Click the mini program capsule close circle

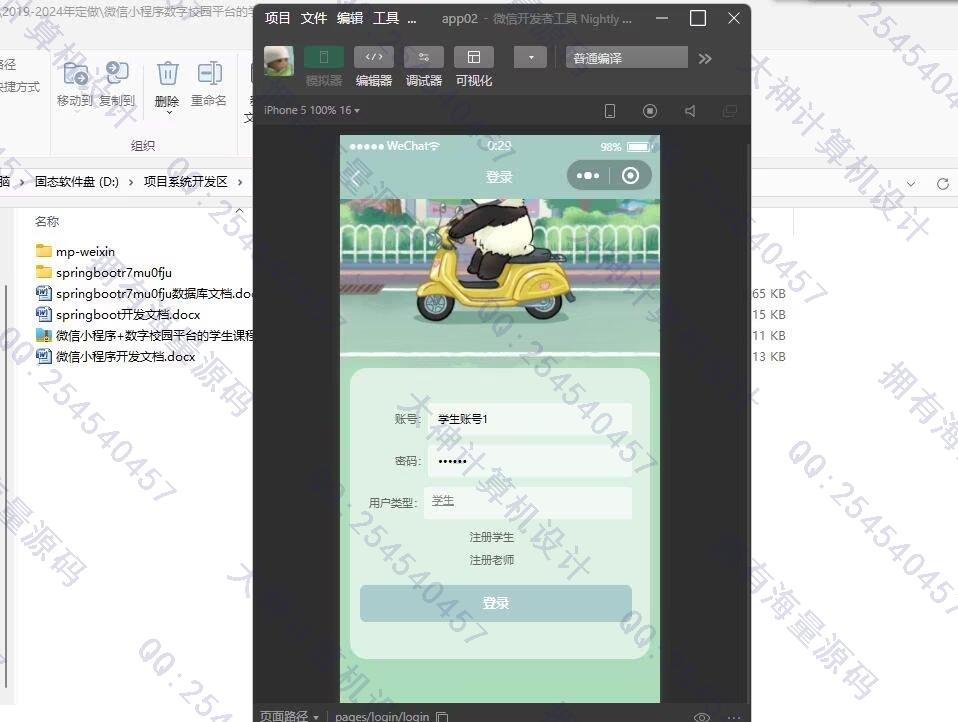tap(631, 176)
